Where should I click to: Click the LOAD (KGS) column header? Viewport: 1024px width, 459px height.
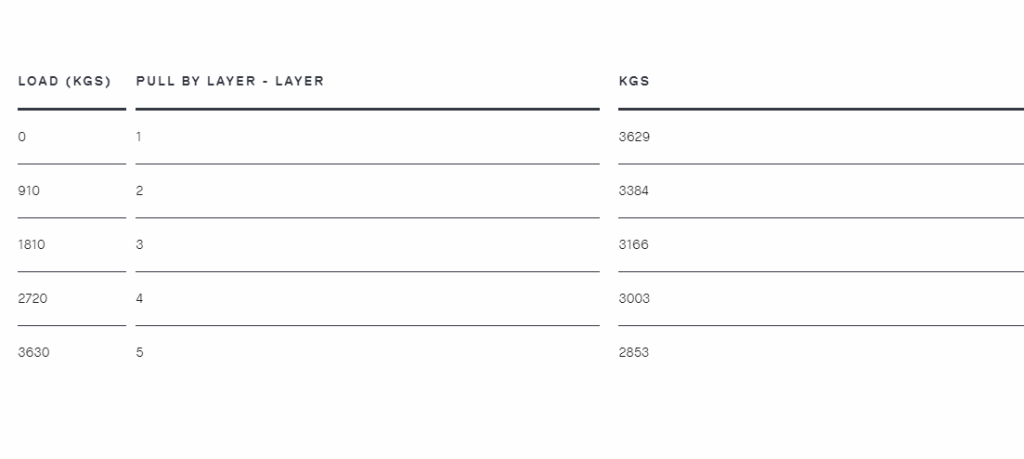coord(65,81)
